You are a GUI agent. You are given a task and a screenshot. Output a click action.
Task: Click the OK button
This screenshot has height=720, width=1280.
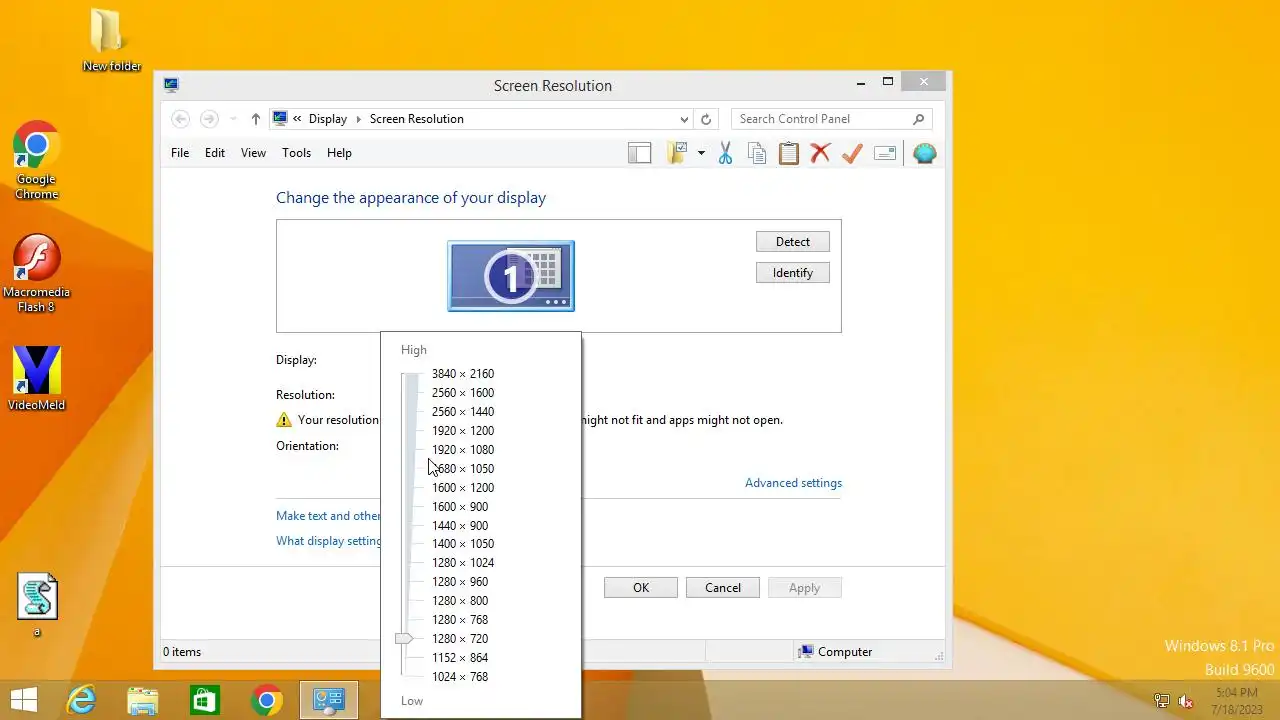(641, 588)
